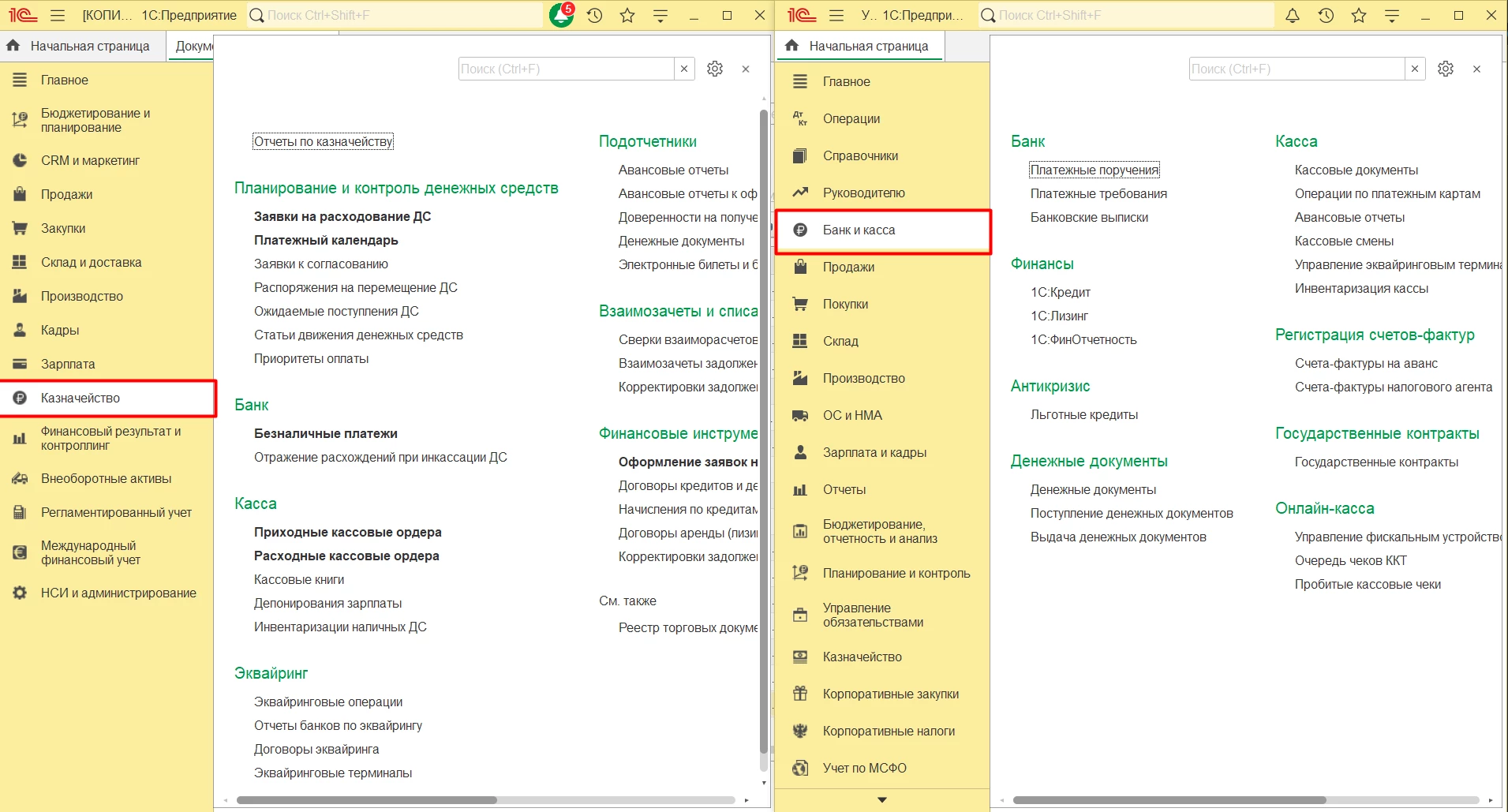Viewport: 1508px width, 812px height.
Task: Focus Поиск (Ctrl+F) field in right panel
Action: pyautogui.click(x=1297, y=69)
